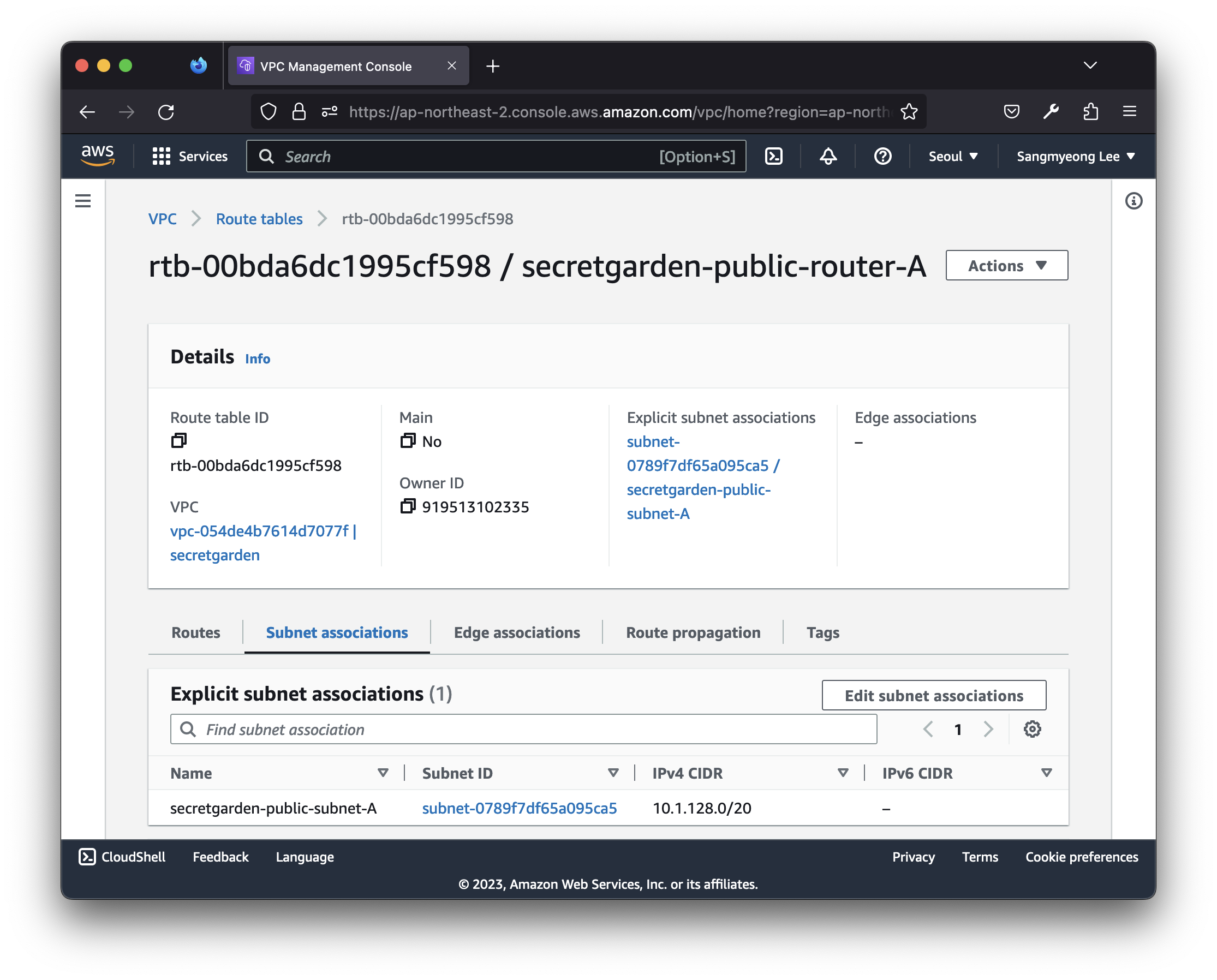Open the Services grid menu
Screen dimensions: 1217x980
click(190, 157)
